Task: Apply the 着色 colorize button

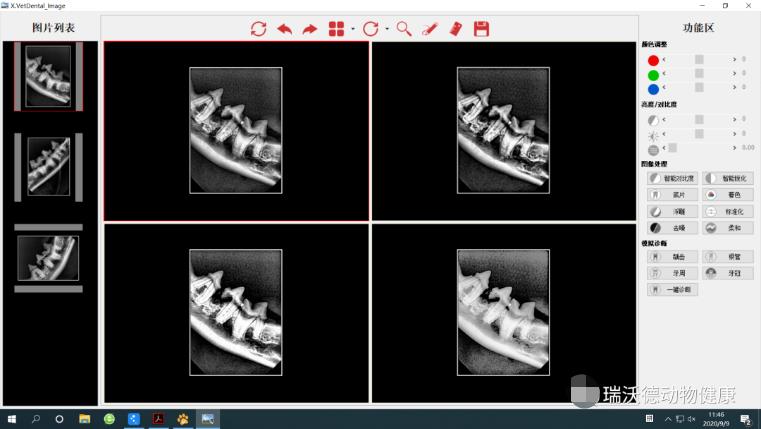Action: coord(728,195)
